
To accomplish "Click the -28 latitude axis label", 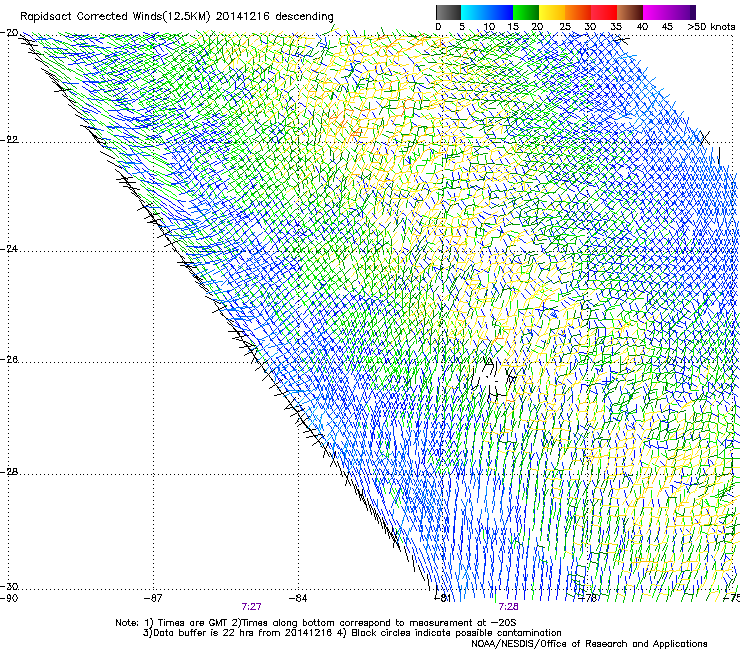I will coord(9,472).
